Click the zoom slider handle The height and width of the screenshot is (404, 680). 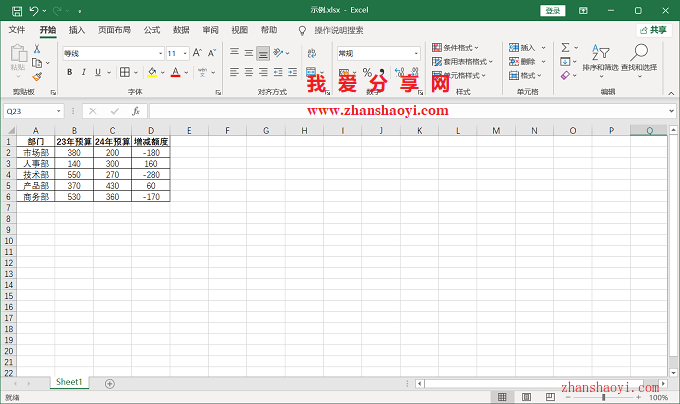pyautogui.click(x=603, y=397)
